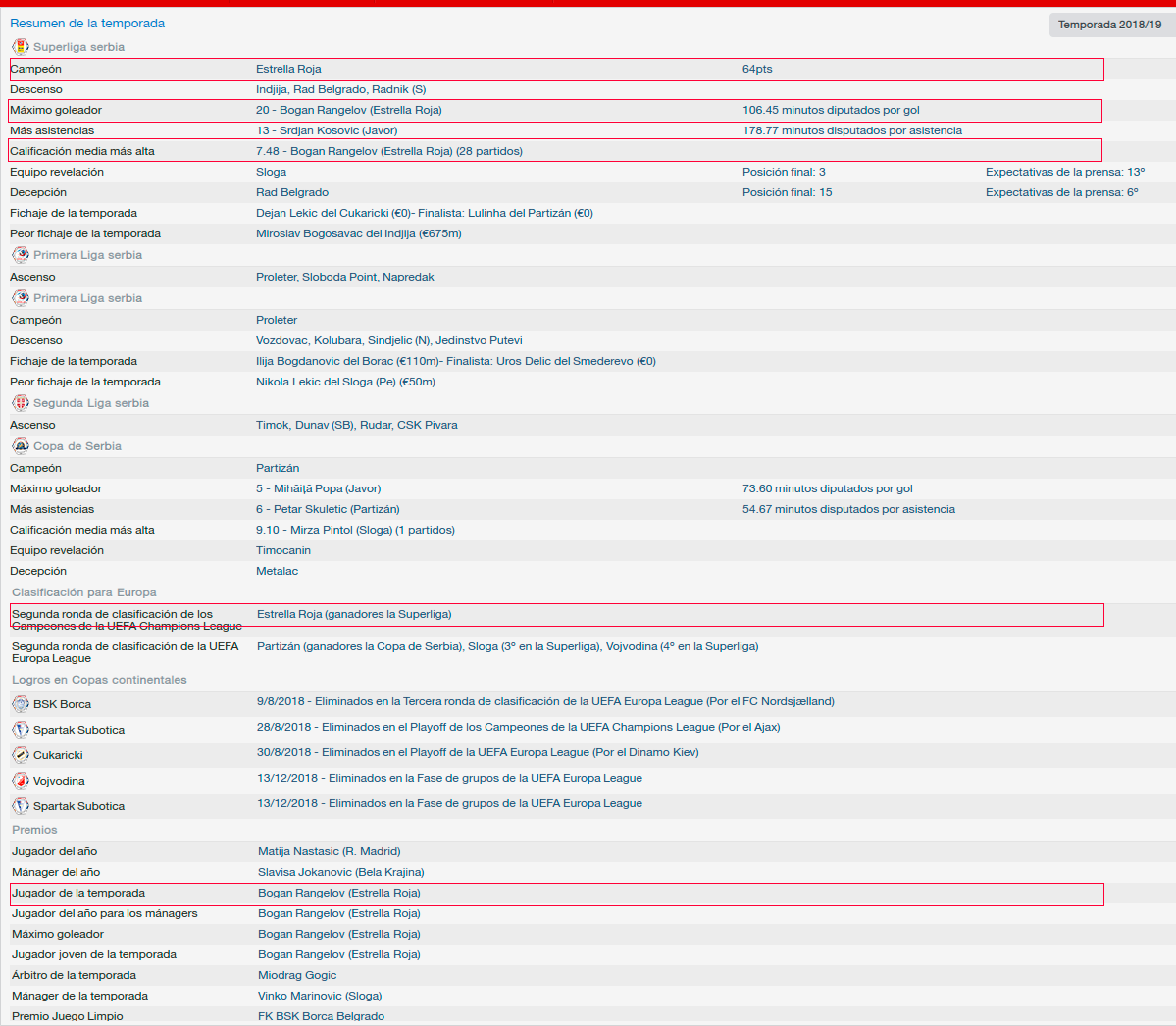
Task: Click the Posición final: 15 value
Action: 788,193
